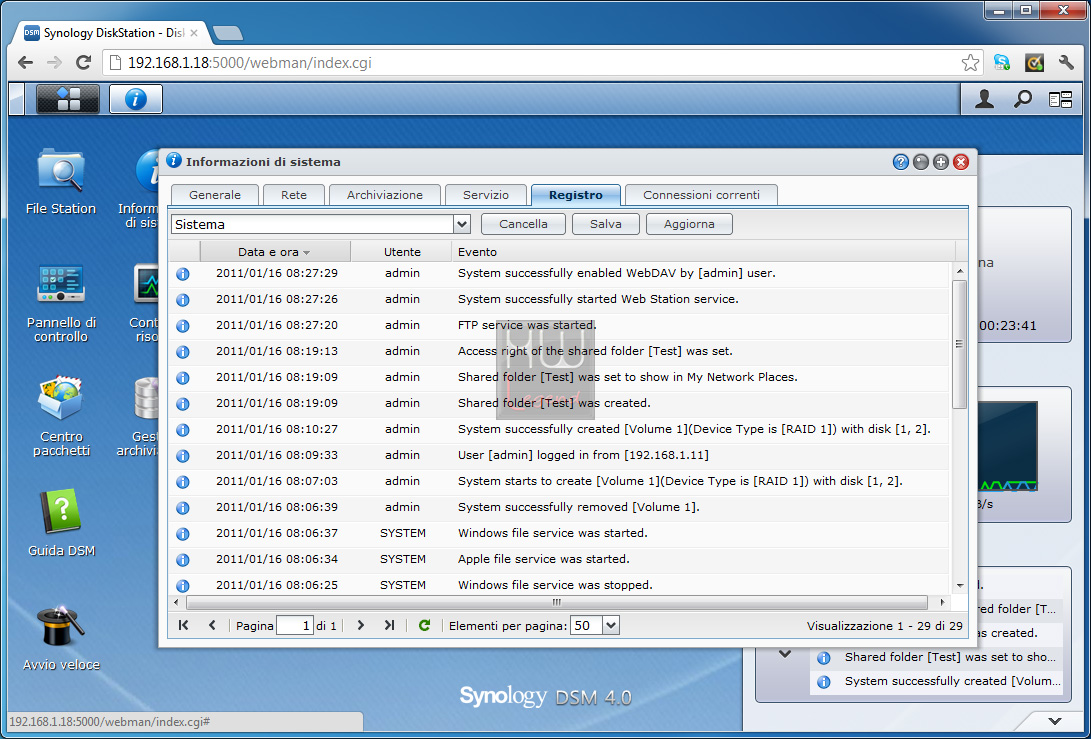Open the Connessioni correnti tab

(701, 195)
